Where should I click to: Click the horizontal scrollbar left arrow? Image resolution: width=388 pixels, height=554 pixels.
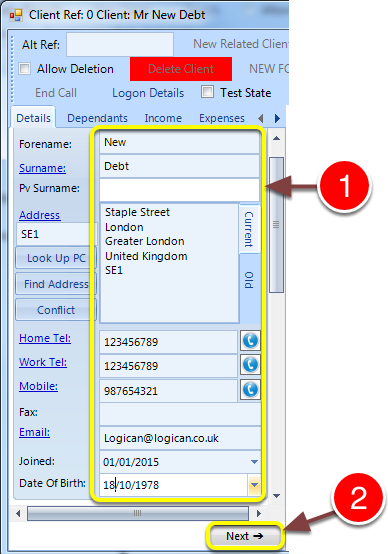(x=18, y=513)
